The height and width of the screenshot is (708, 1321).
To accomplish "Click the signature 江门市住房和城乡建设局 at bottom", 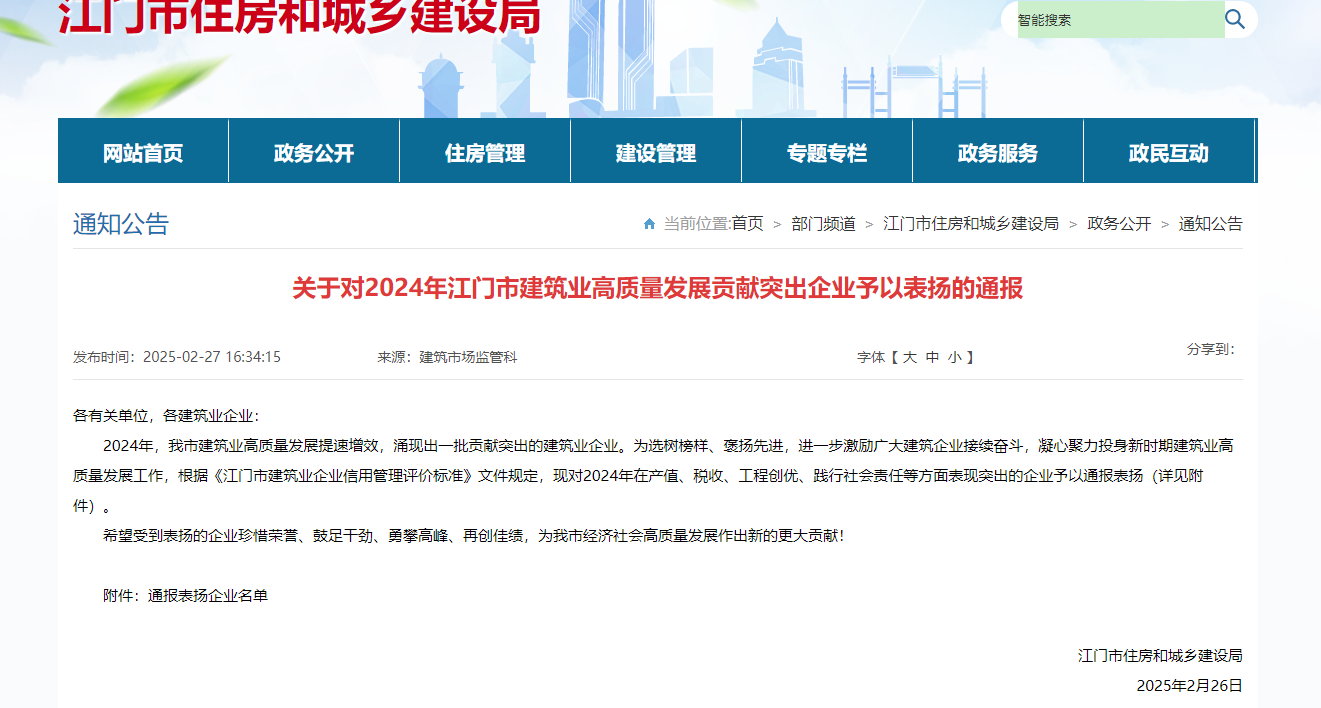I will pos(1160,656).
